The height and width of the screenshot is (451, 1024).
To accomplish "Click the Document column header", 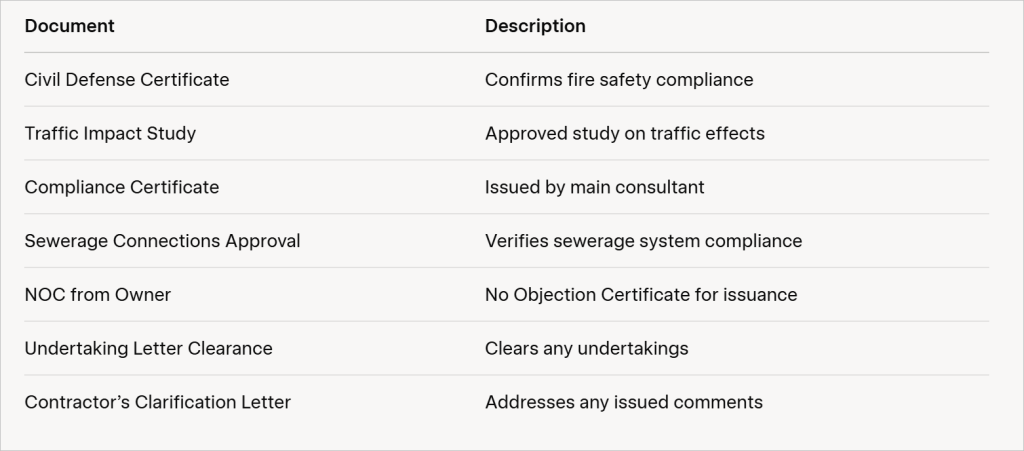I will click(69, 26).
